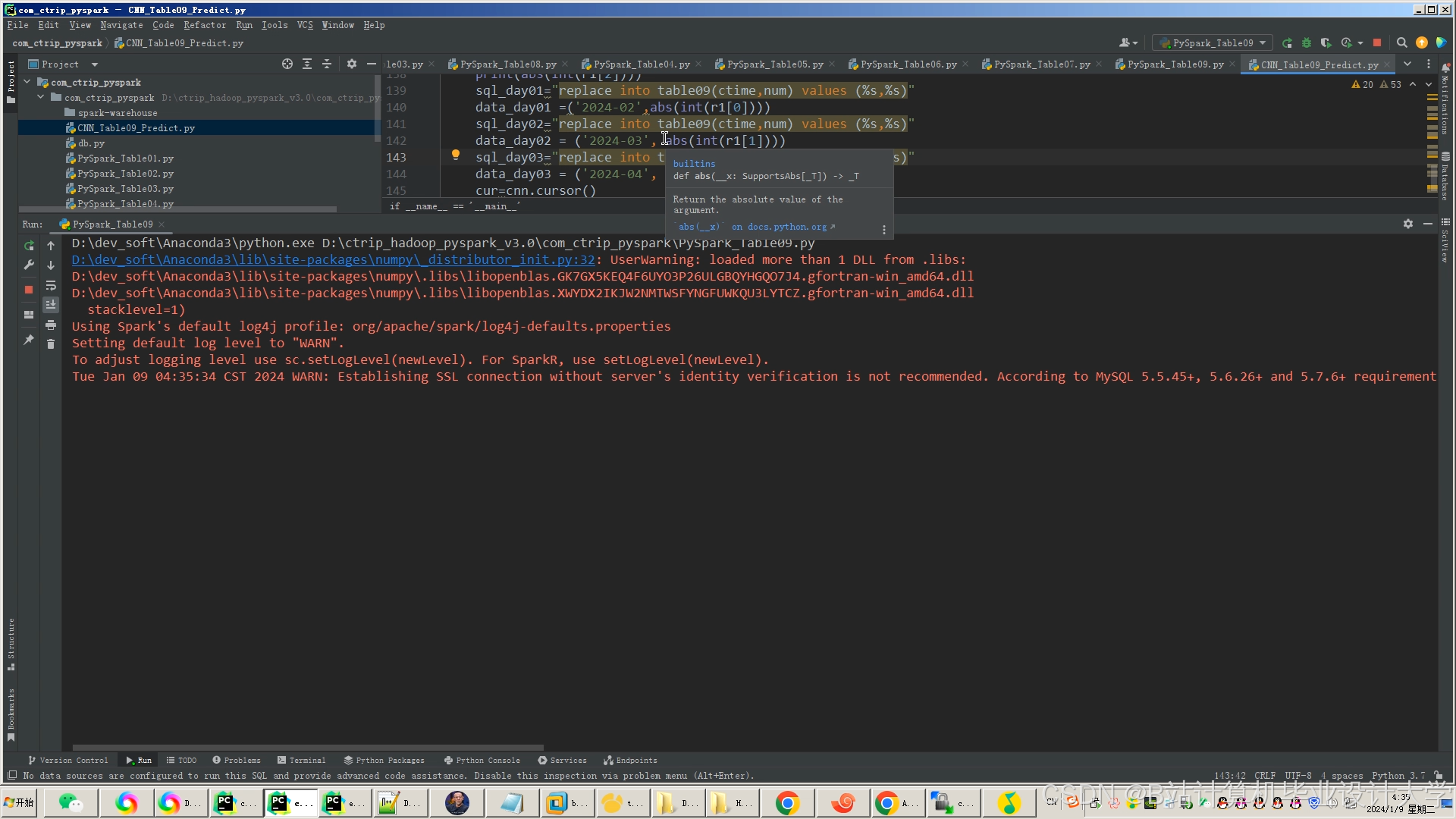Screen dimensions: 1456x819
Task: Open the Project view dropdown arrow
Action: (x=95, y=64)
